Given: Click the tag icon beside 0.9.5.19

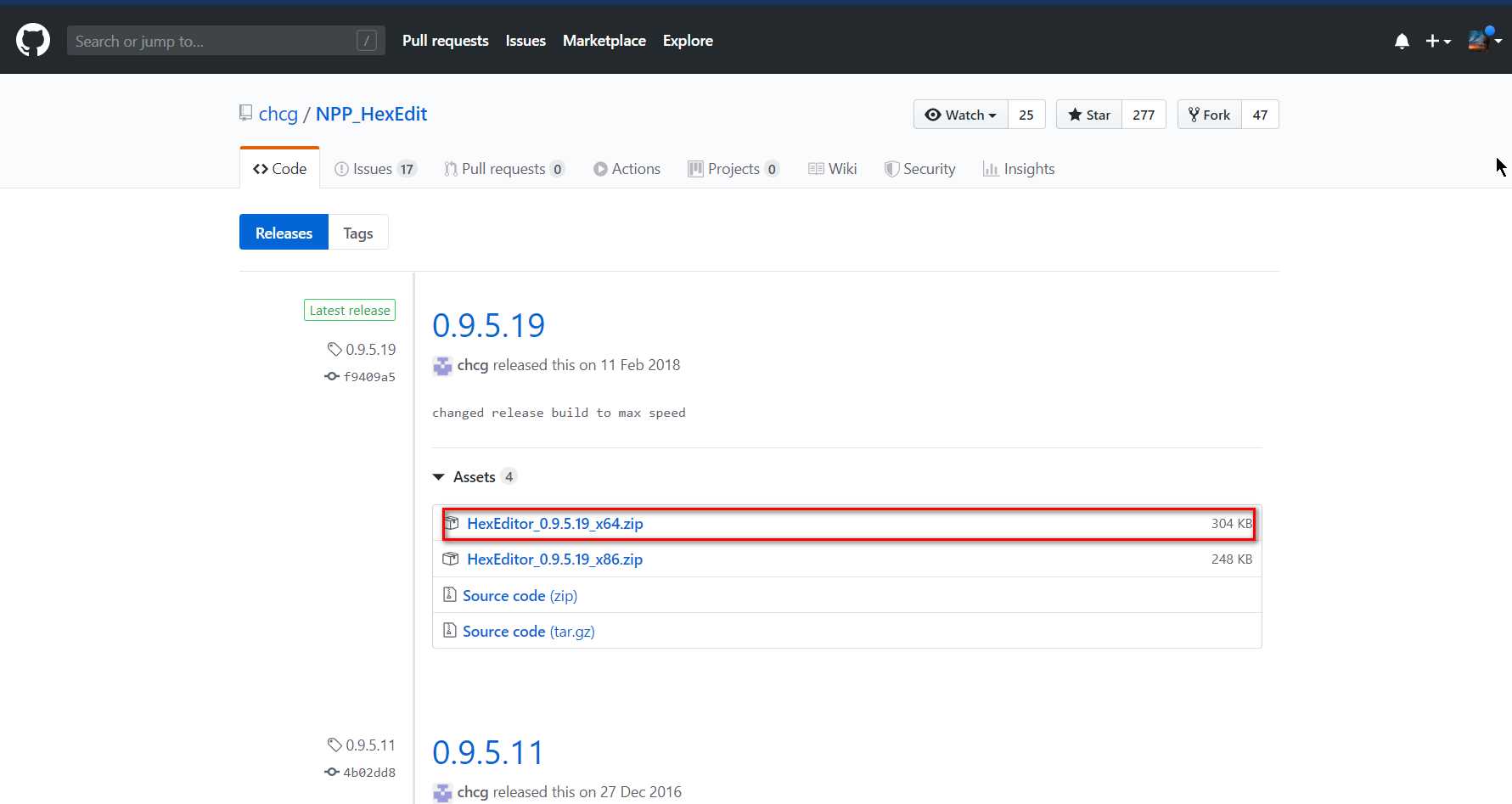Looking at the screenshot, I should point(334,349).
